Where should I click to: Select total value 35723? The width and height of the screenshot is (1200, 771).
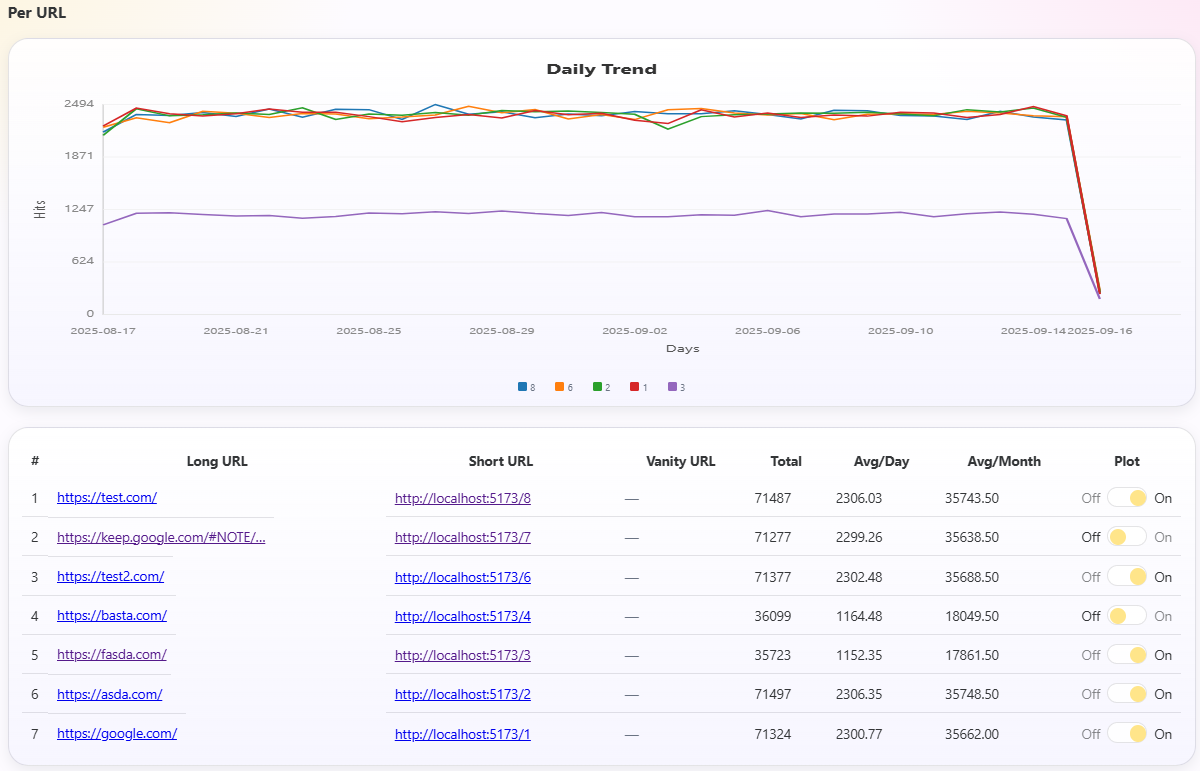click(x=773, y=656)
